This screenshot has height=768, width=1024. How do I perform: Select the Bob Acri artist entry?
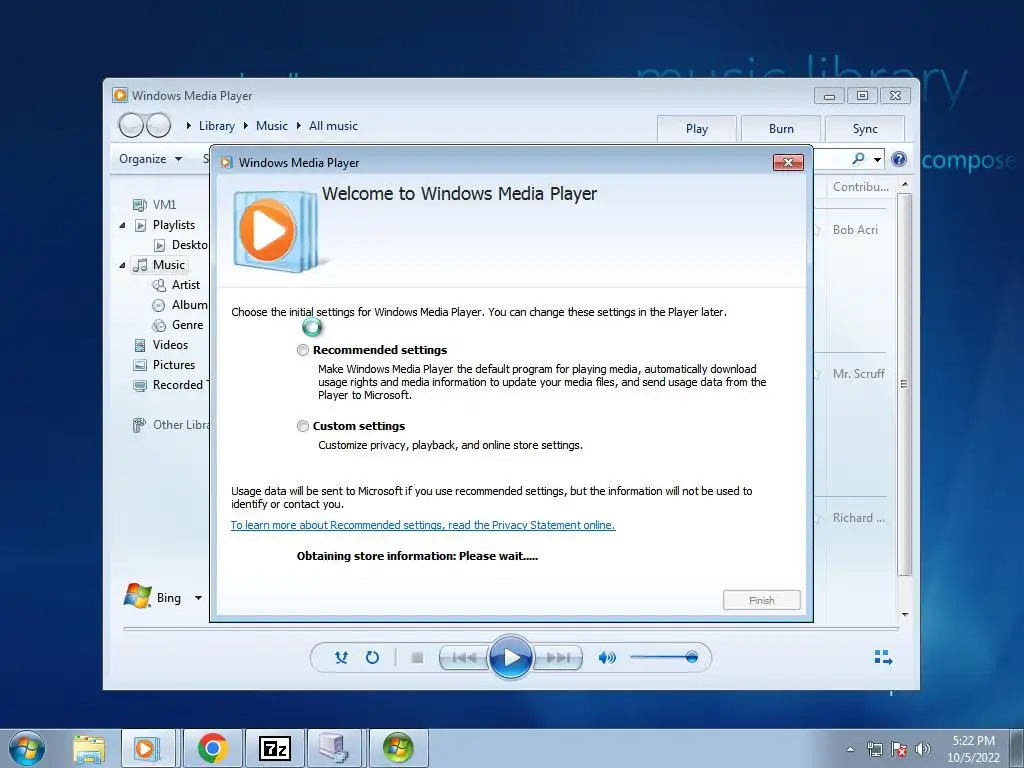(x=855, y=230)
